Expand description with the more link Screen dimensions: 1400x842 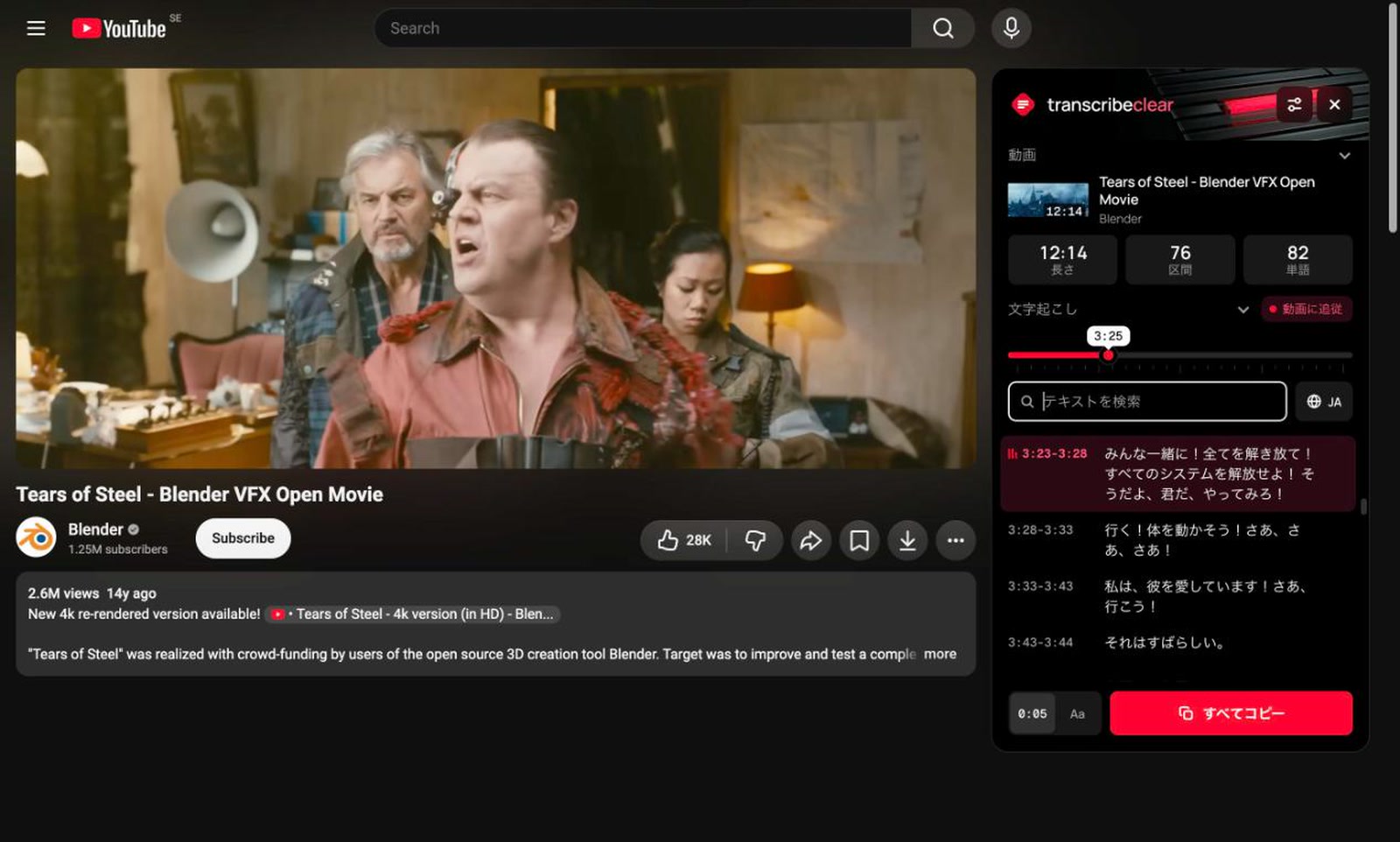point(940,654)
